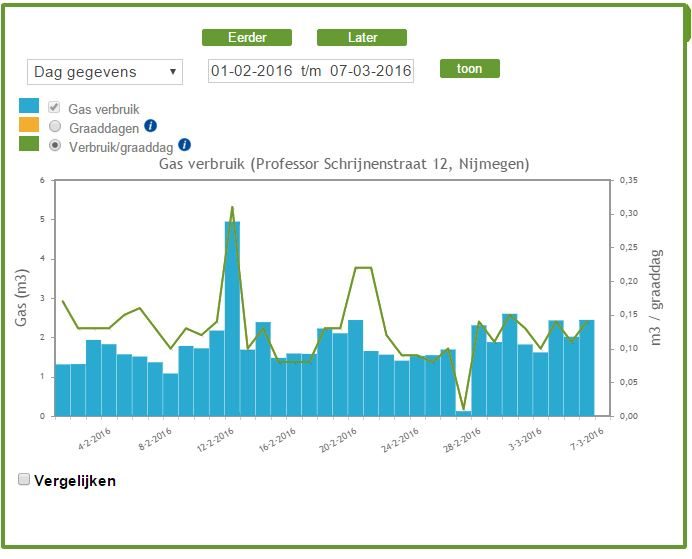The width and height of the screenshot is (692, 559).
Task: Click the orange Graaddagen color swatch
Action: tap(29, 125)
